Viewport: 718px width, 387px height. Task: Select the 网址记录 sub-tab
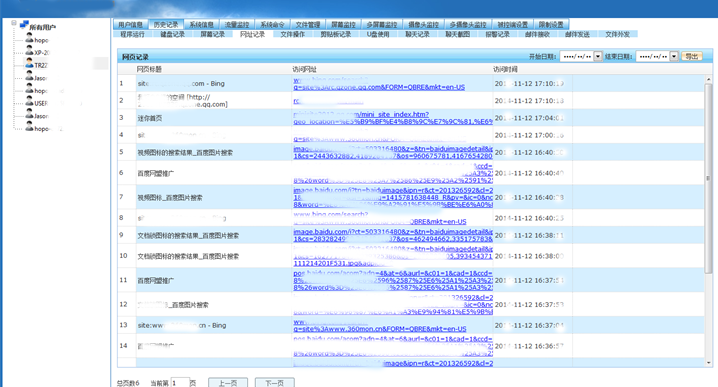tap(252, 34)
